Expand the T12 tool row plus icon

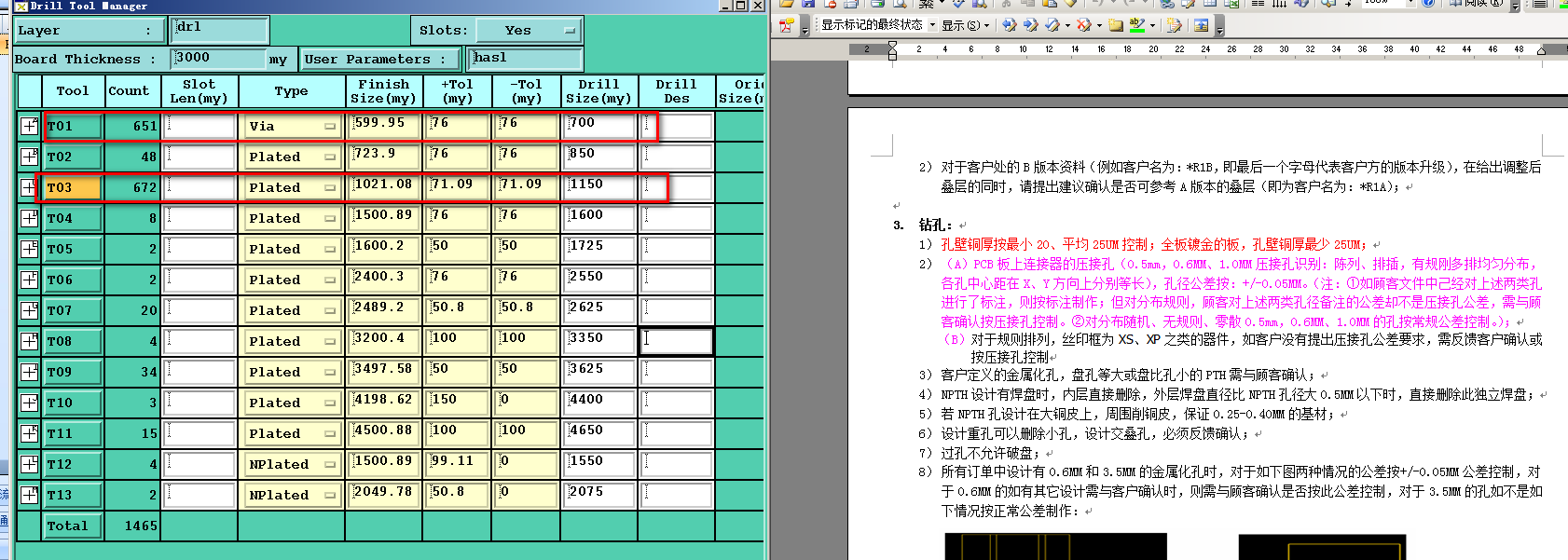coord(29,464)
